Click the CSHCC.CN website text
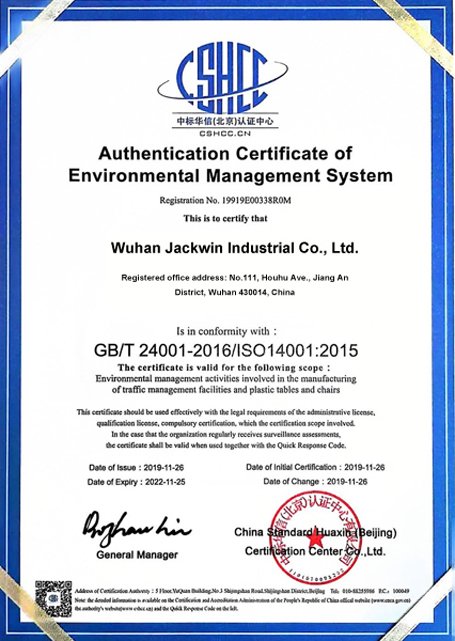This screenshot has width=455, height=641. click(225, 133)
